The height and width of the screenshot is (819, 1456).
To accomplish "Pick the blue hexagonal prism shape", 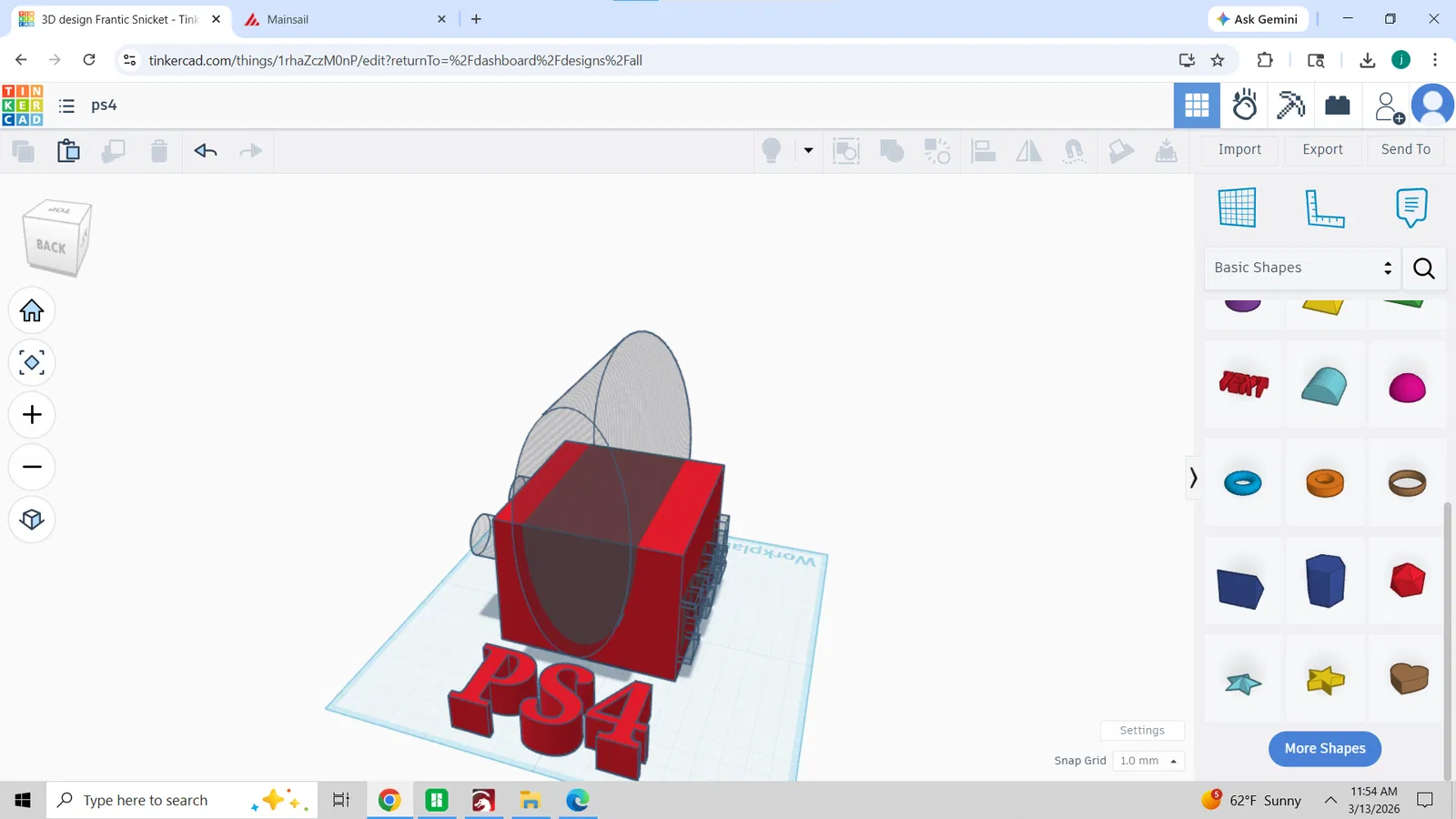I will 1325,581.
